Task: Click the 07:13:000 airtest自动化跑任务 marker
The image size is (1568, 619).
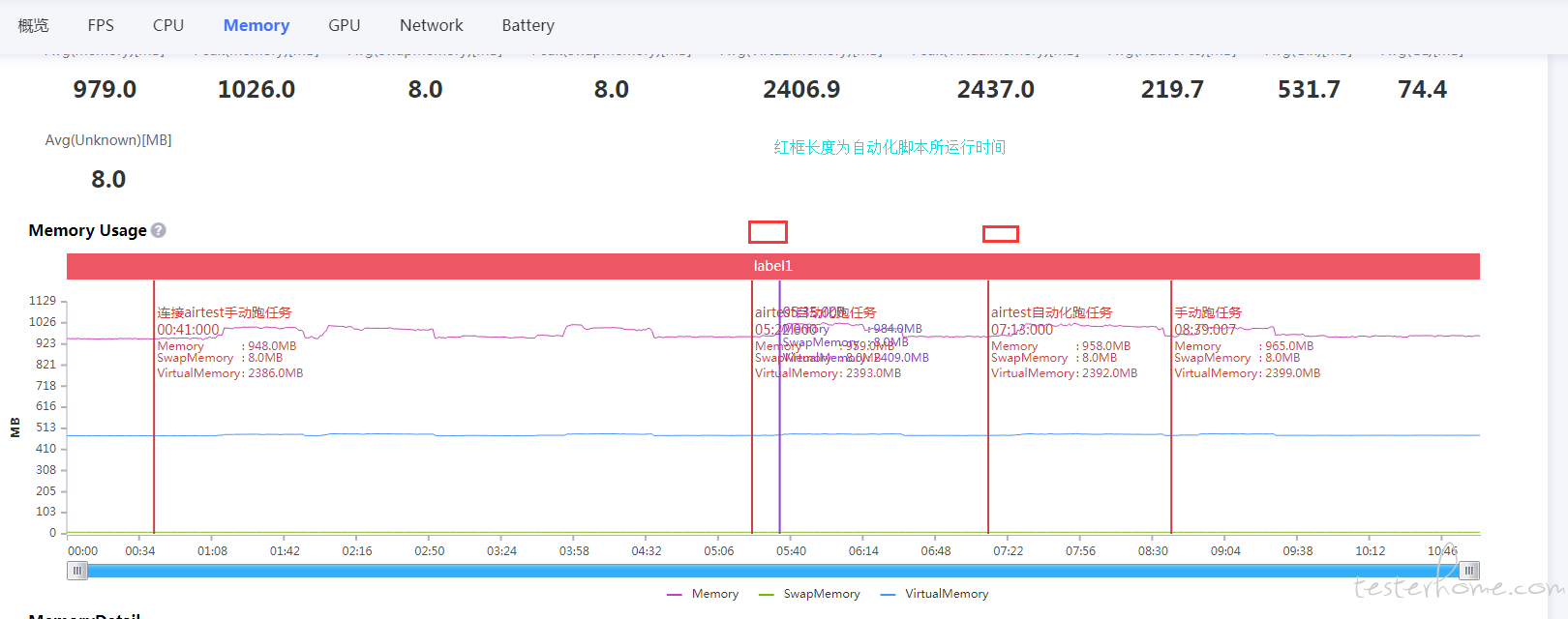Action: 988,406
